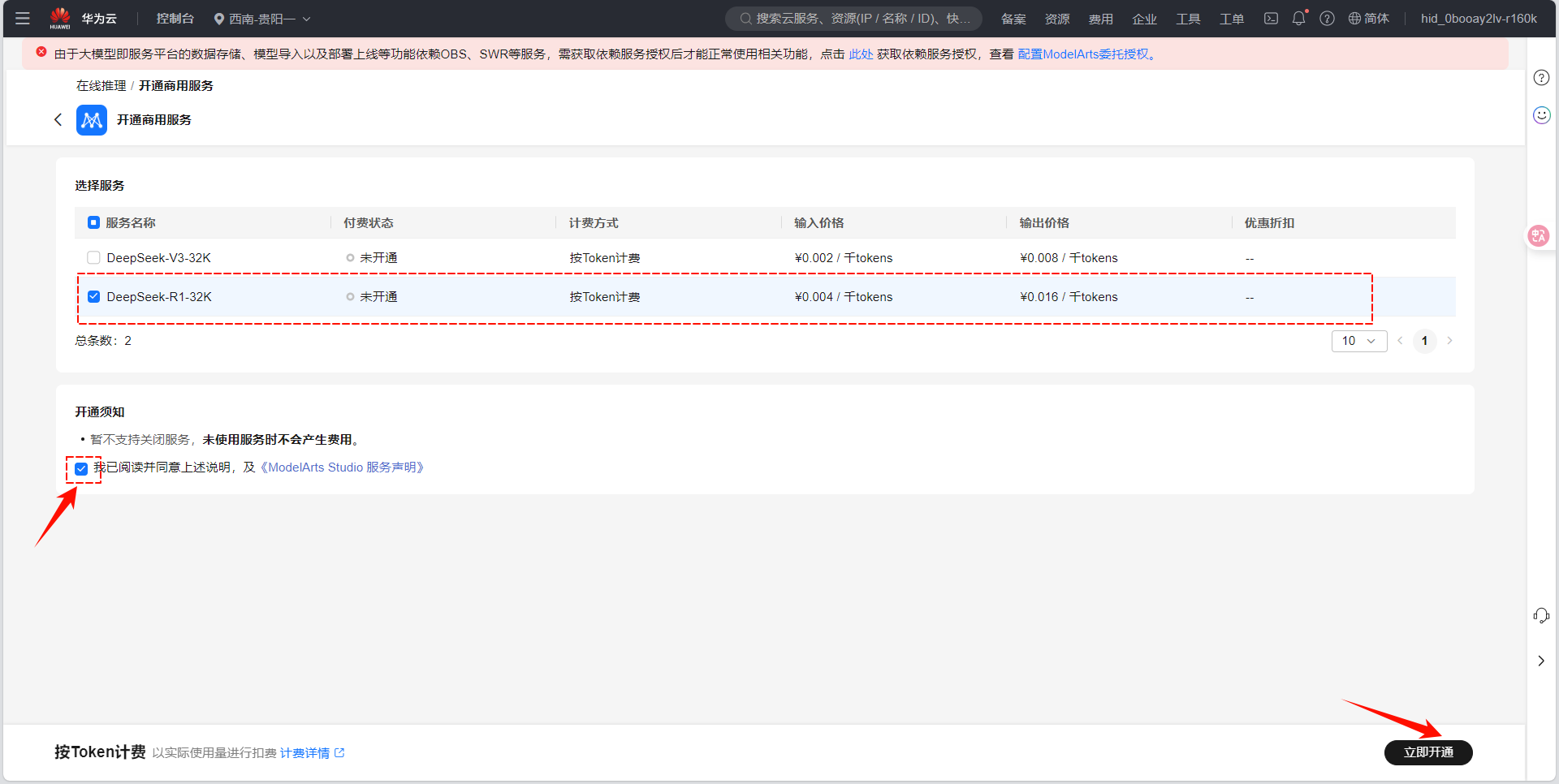The height and width of the screenshot is (784, 1559).
Task: Open 控制台 in top bar
Action: [175, 19]
